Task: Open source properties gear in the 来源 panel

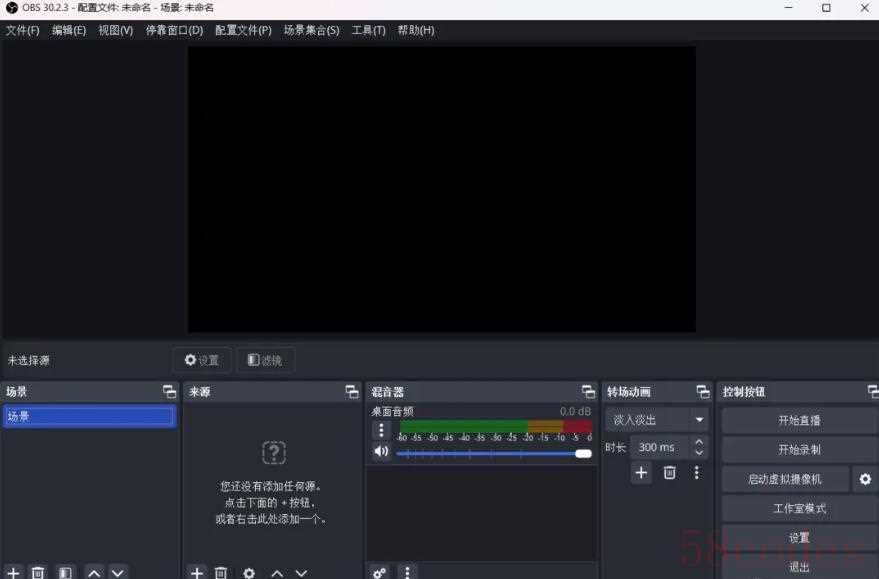Action: [249, 573]
